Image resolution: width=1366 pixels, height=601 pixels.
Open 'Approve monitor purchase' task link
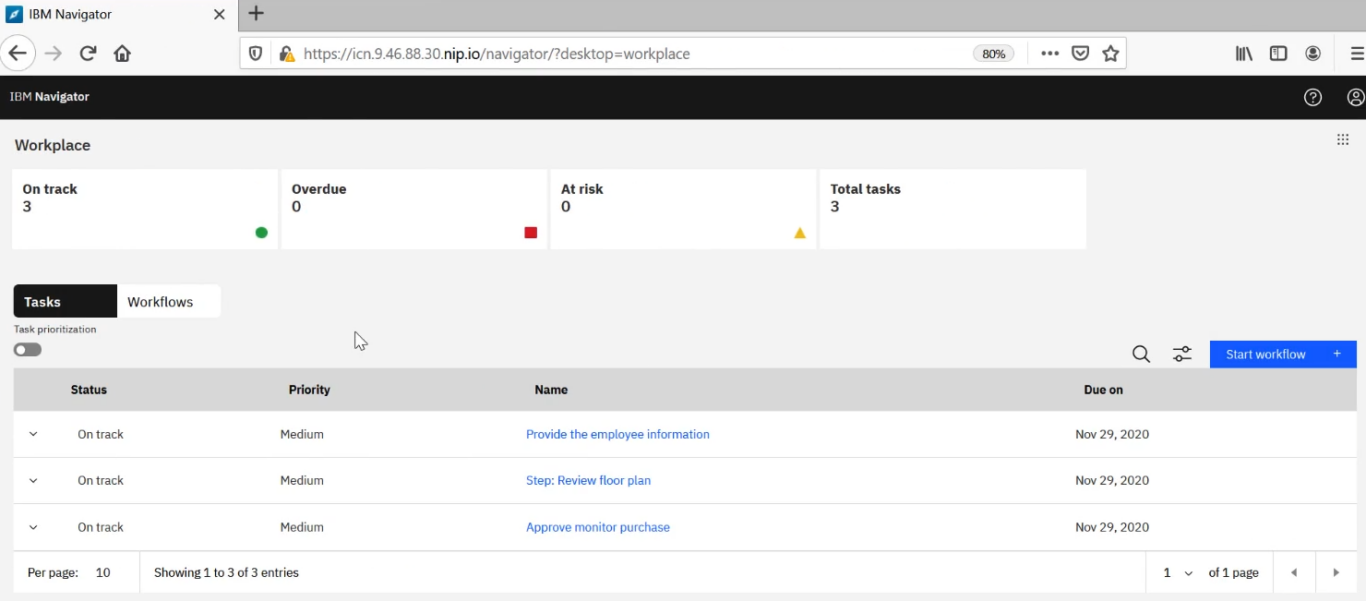[x=598, y=528]
